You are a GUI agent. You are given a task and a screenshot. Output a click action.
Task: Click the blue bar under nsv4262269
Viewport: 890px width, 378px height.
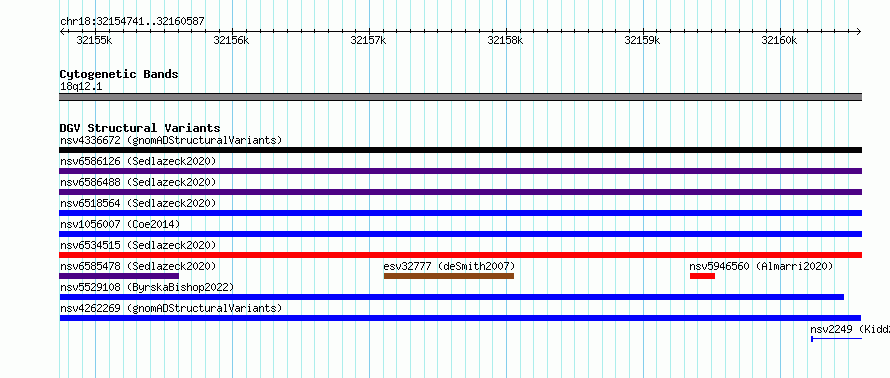(x=460, y=318)
